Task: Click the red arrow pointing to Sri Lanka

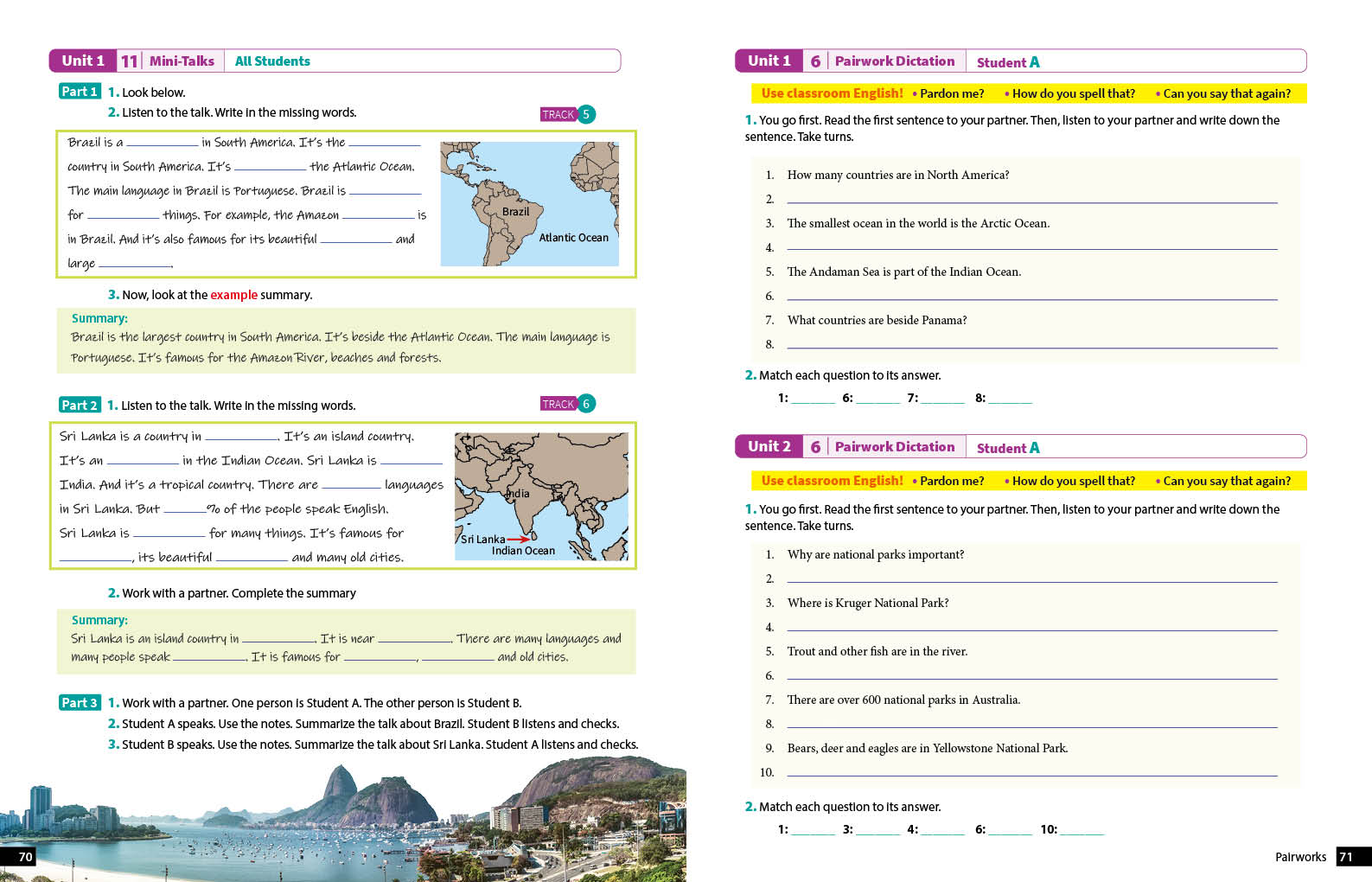Action: (519, 539)
